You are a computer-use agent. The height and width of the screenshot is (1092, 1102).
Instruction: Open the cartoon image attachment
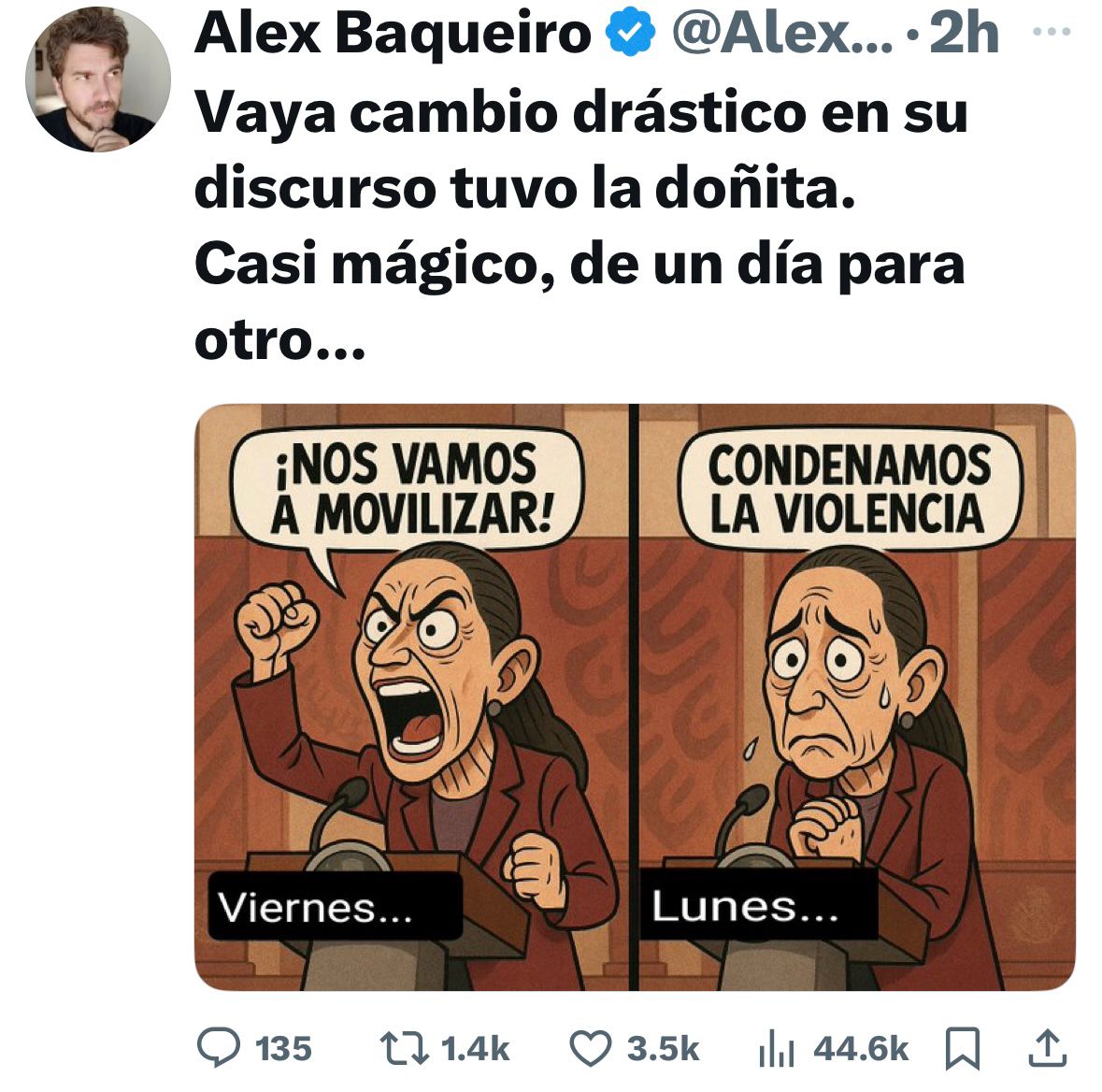coord(635,697)
